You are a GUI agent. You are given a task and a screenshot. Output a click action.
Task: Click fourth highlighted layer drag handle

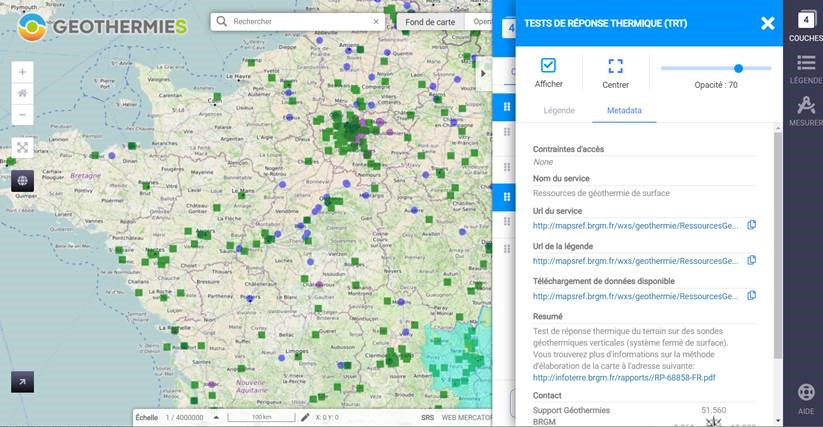coord(507,197)
